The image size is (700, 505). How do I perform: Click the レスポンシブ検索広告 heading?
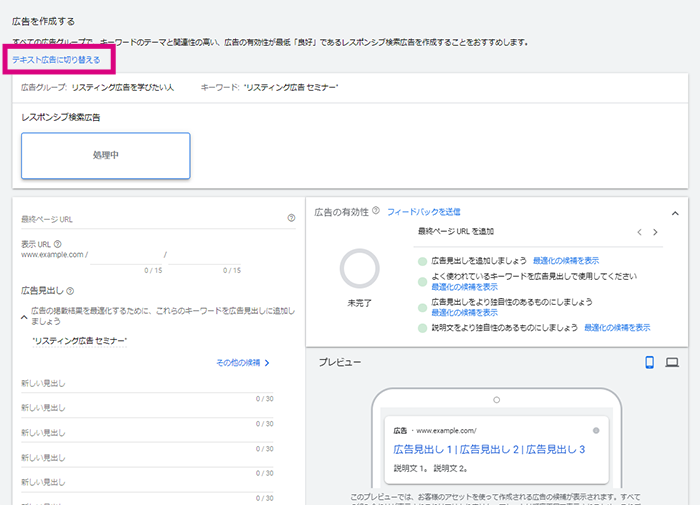[61, 117]
